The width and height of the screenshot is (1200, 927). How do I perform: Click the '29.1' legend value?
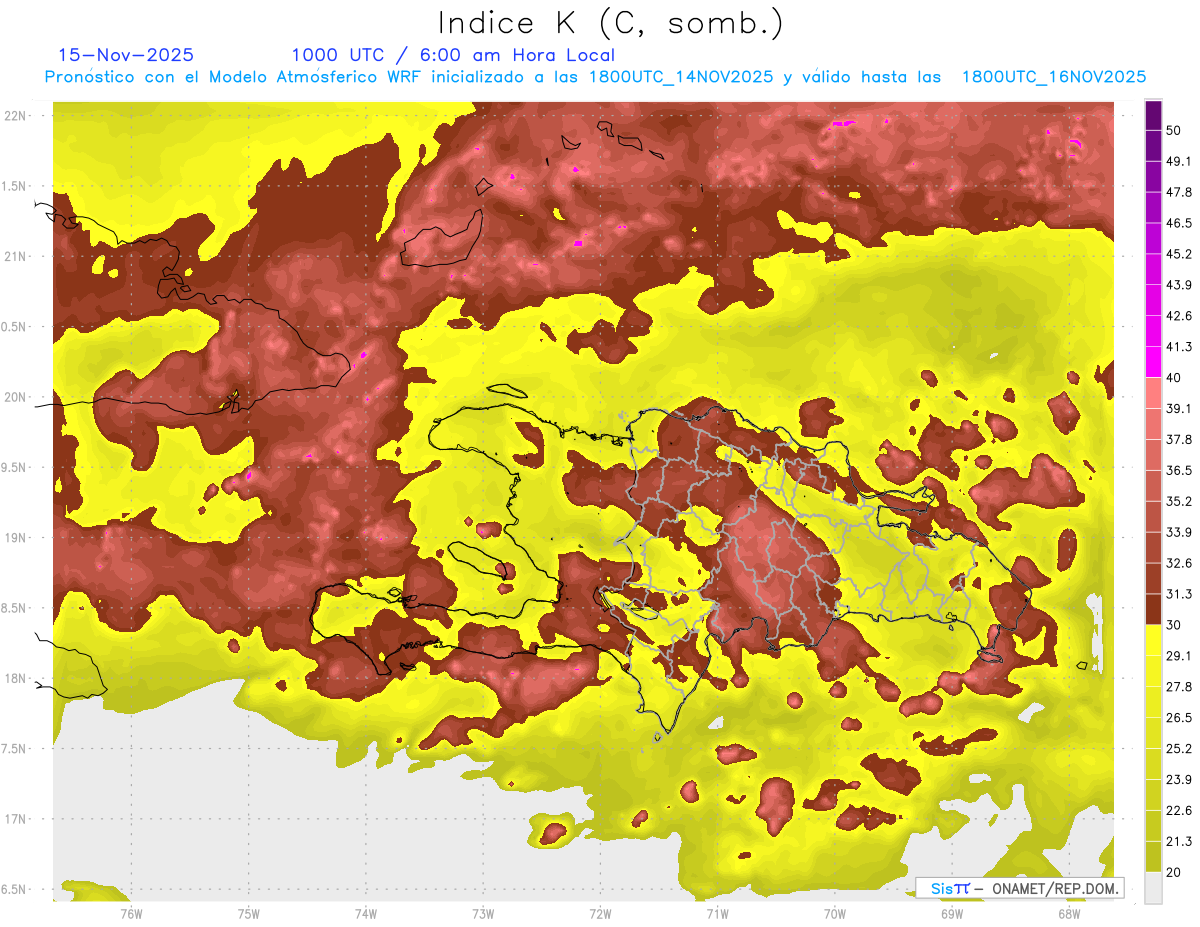[x=1179, y=655]
